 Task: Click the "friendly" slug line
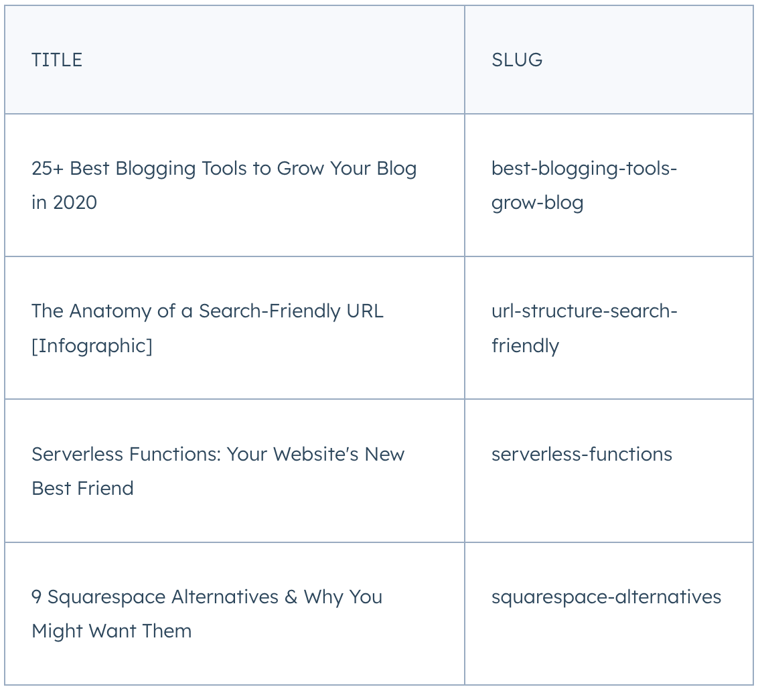click(x=525, y=346)
